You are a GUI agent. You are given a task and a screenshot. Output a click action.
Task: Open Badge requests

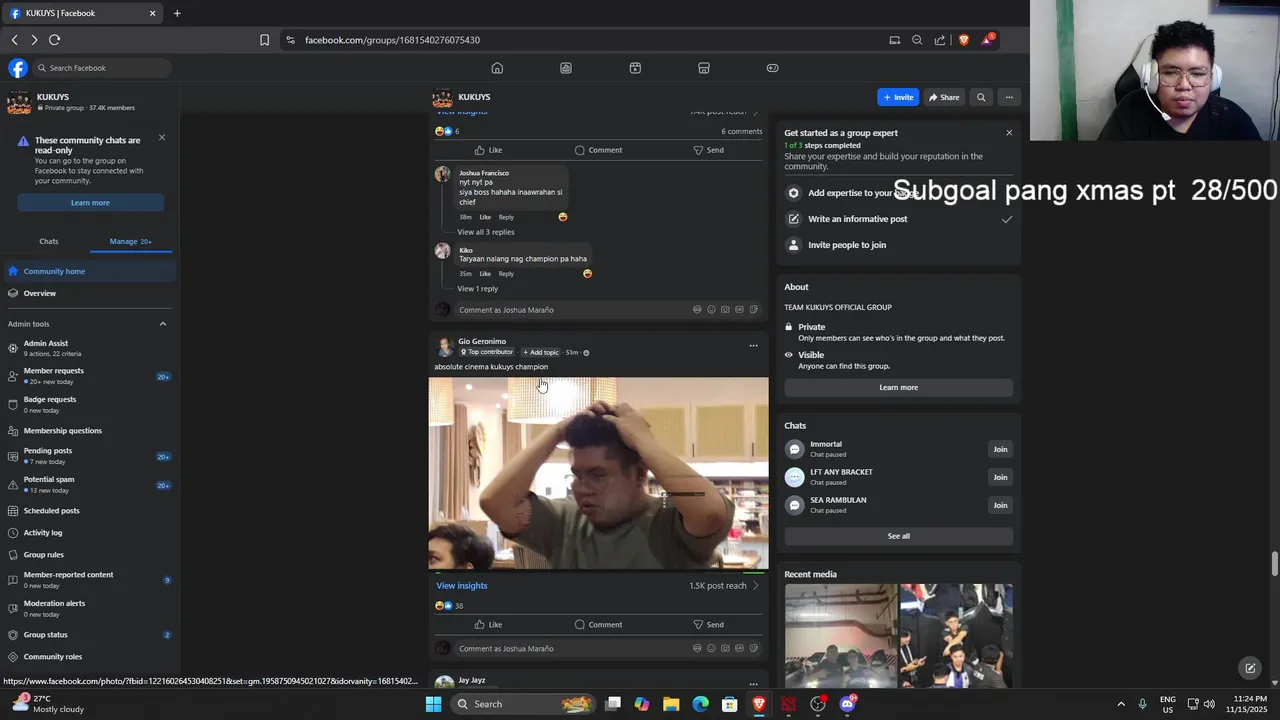click(x=89, y=405)
